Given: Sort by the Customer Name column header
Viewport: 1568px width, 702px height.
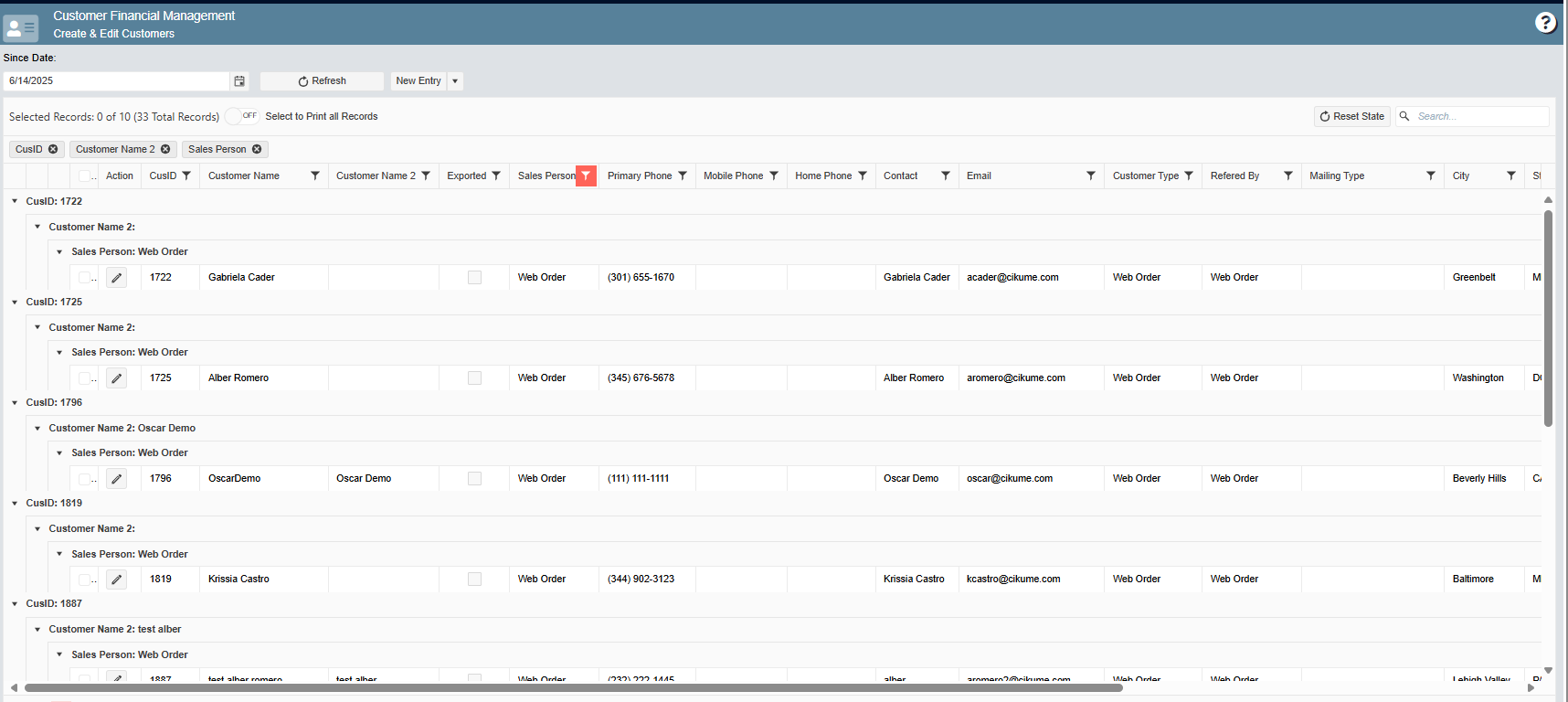Looking at the screenshot, I should coord(244,176).
